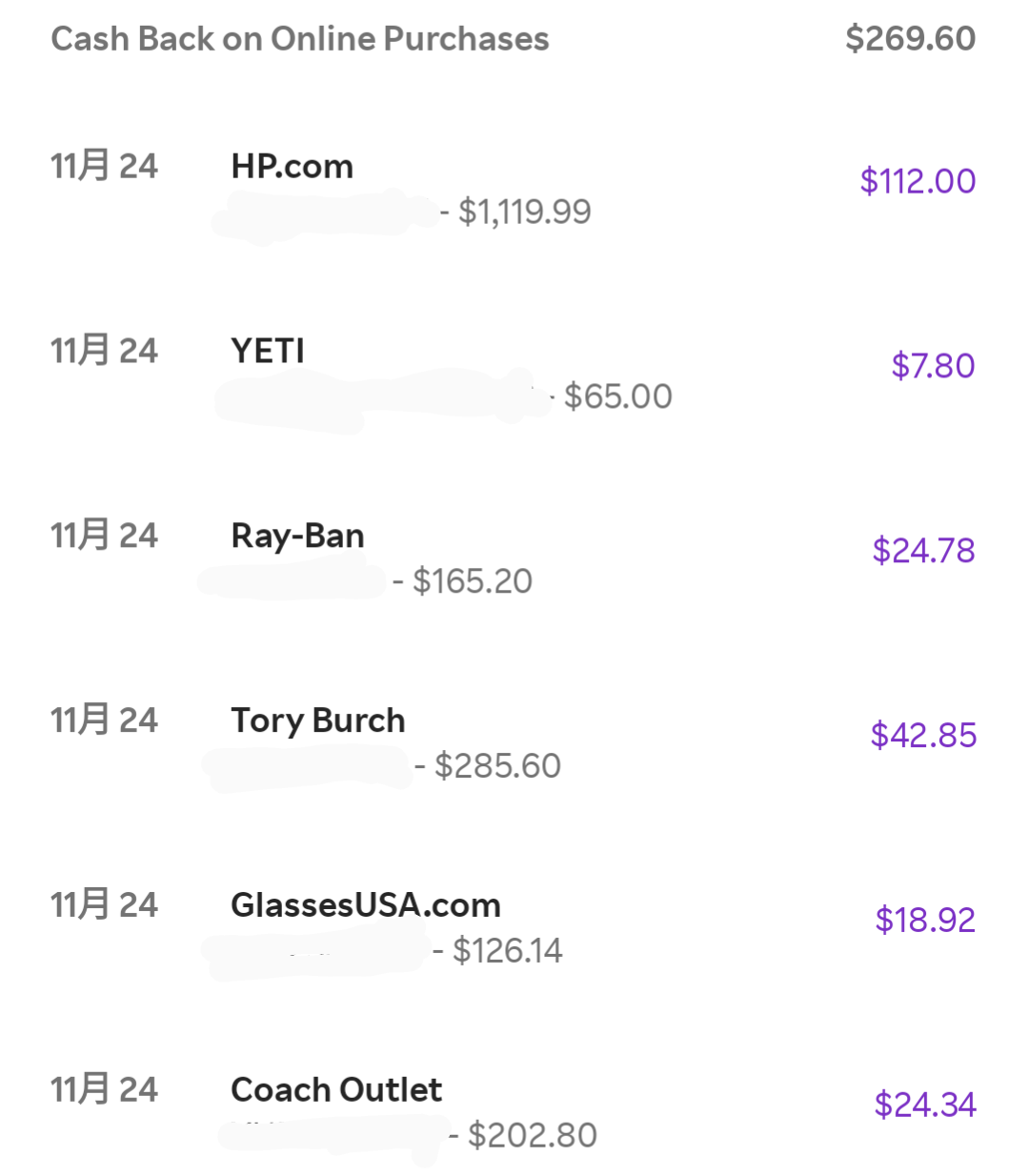Select the Cash Back on Online Purchases heading

tap(300, 39)
